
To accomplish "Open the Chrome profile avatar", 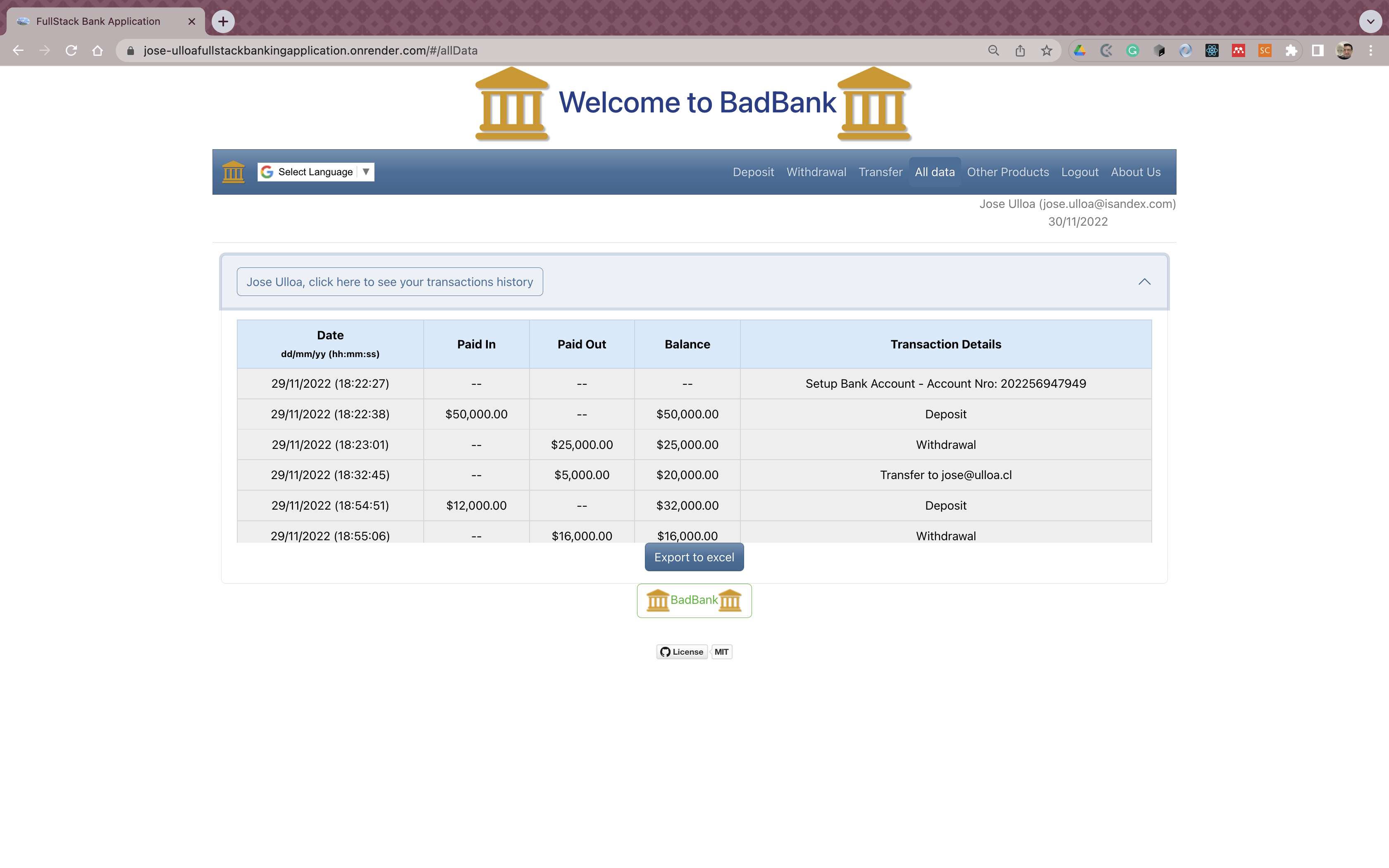I will 1344,50.
